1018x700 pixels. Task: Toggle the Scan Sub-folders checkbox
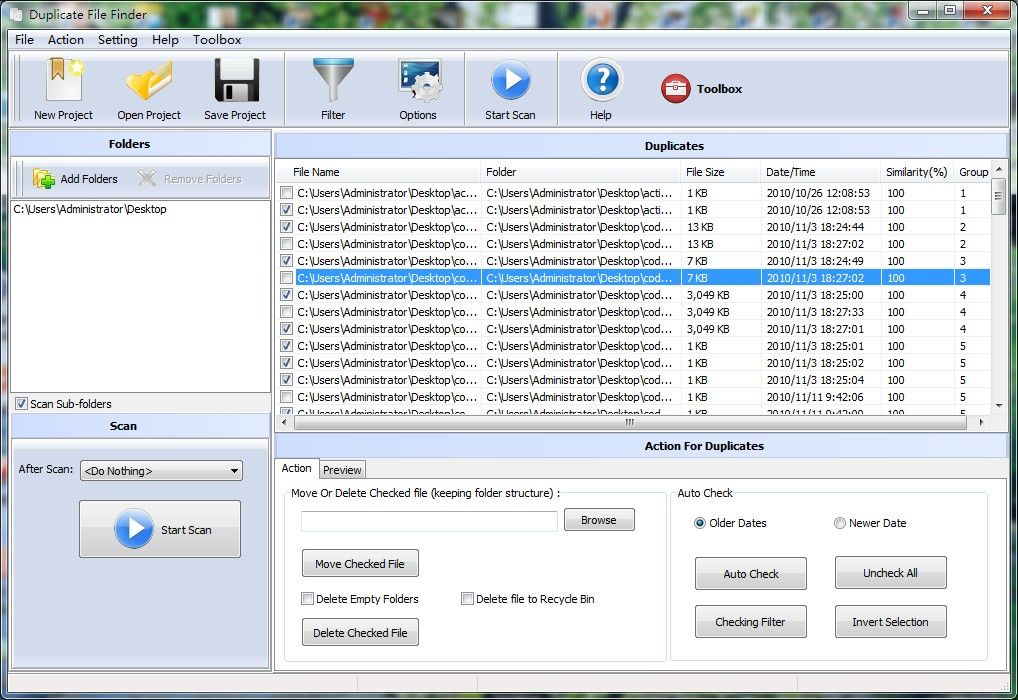coord(21,404)
